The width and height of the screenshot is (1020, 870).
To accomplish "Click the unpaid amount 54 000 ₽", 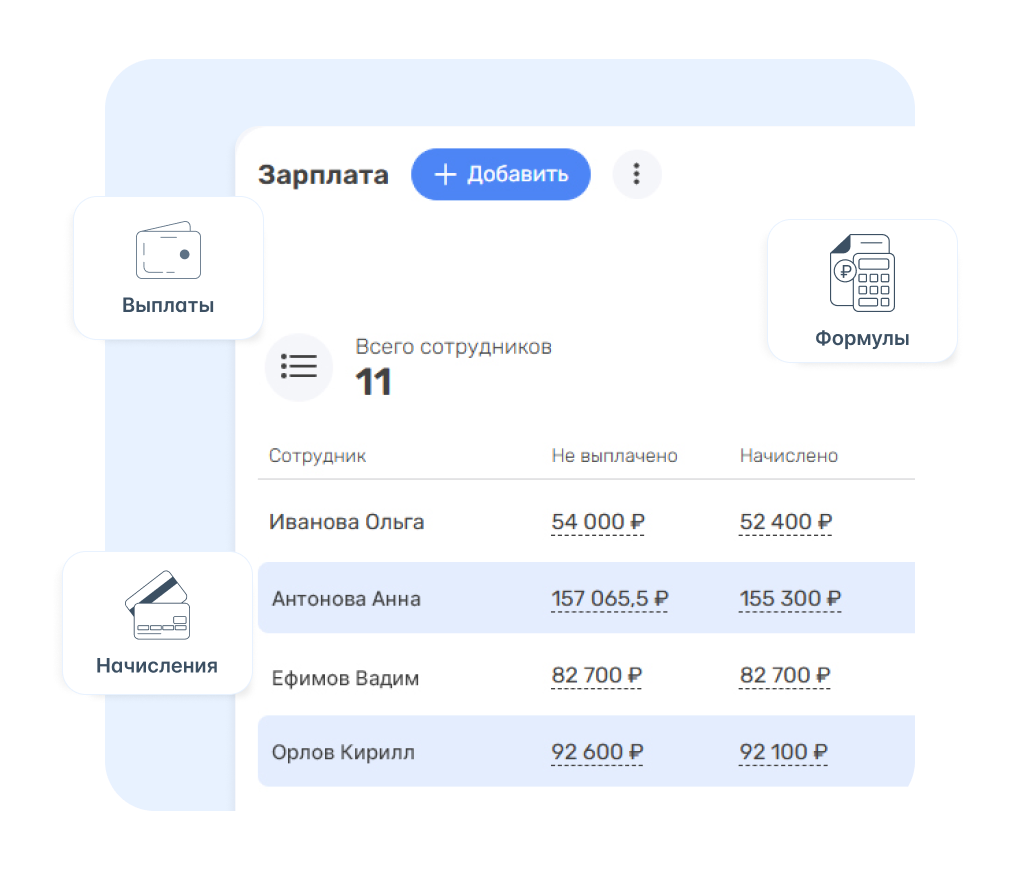I will [x=597, y=522].
